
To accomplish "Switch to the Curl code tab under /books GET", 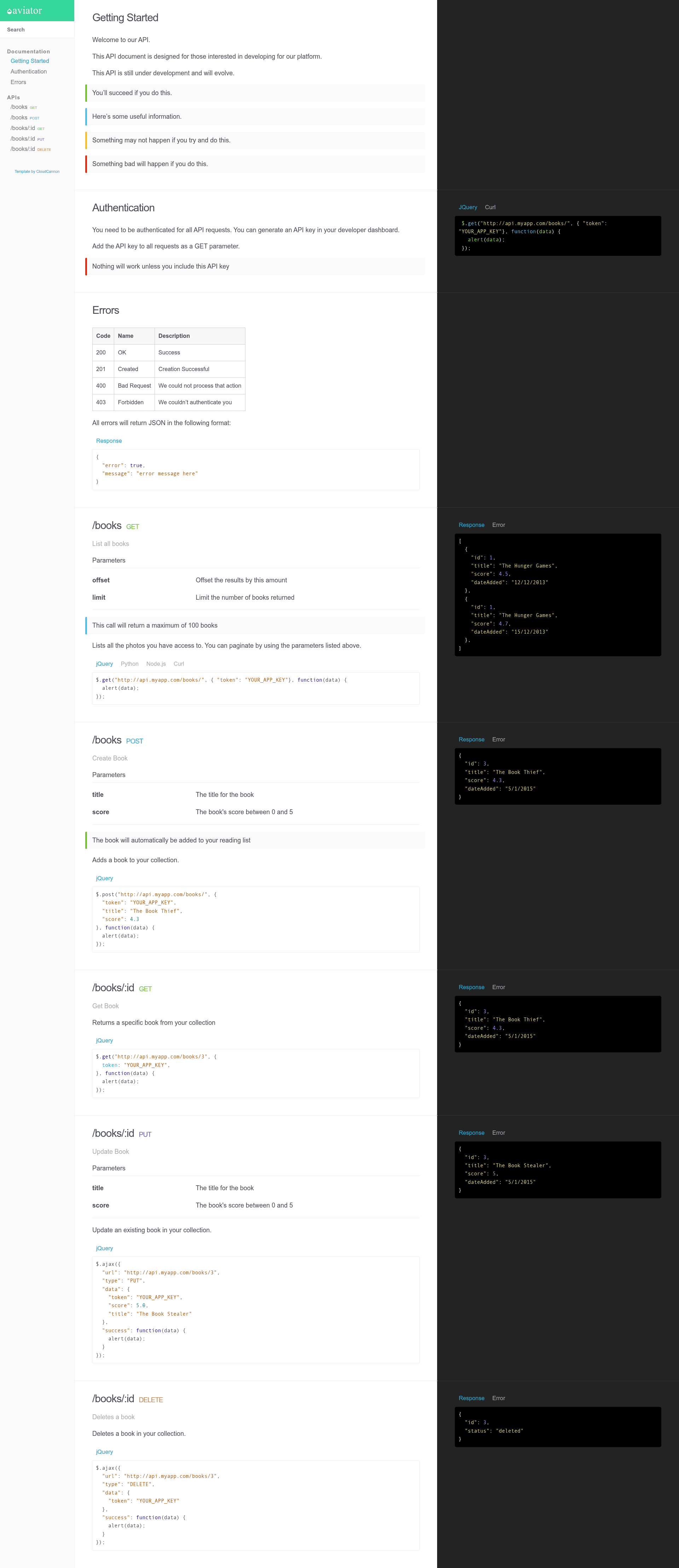I will (x=179, y=664).
